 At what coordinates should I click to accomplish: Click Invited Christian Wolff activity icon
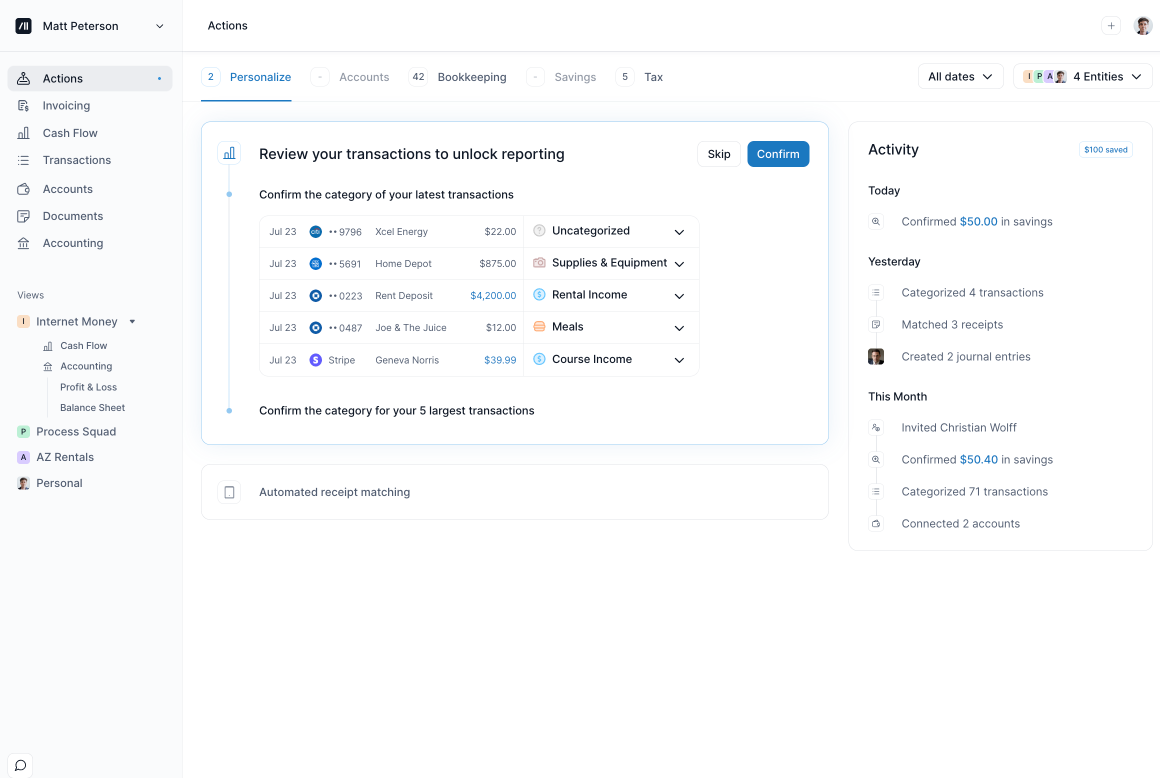(876, 427)
